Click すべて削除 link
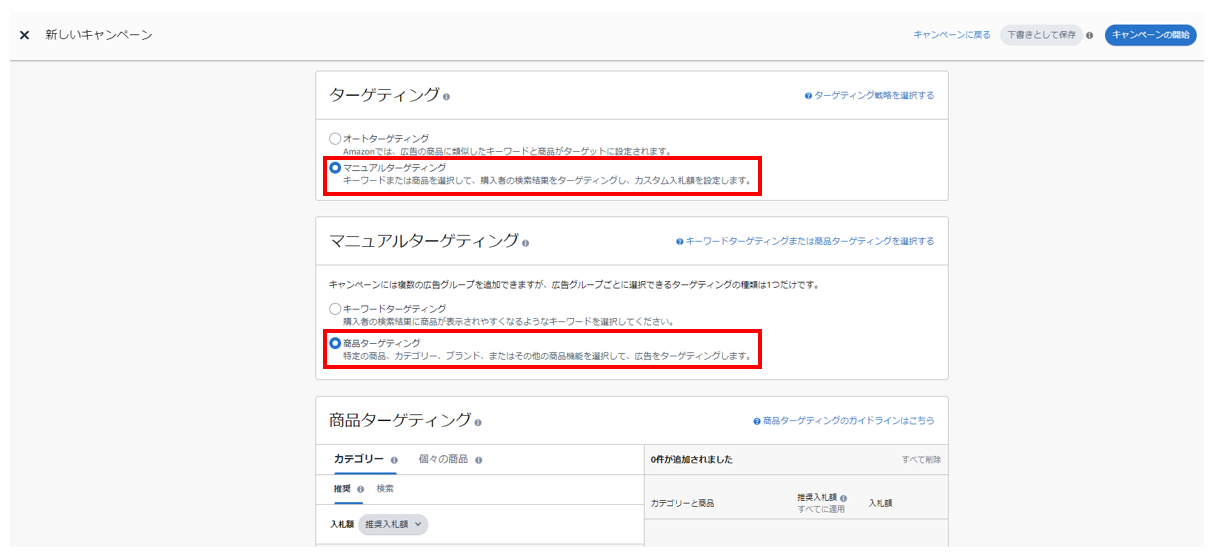 pyautogui.click(x=921, y=460)
